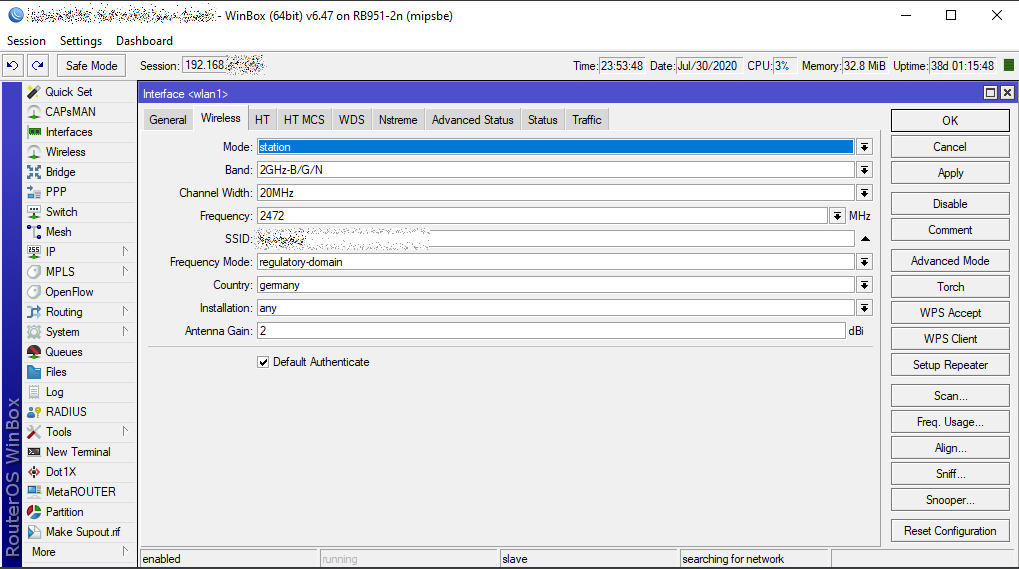Switch to the Traffic tab
The width and height of the screenshot is (1019, 569).
point(587,120)
